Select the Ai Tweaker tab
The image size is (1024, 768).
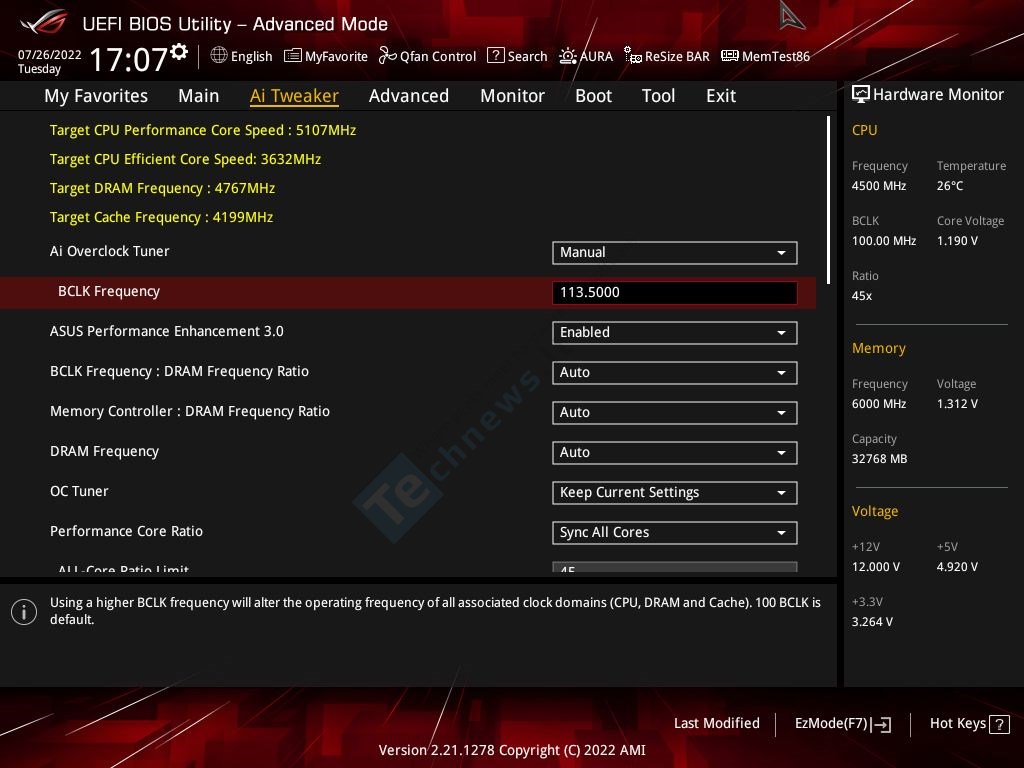pyautogui.click(x=294, y=96)
